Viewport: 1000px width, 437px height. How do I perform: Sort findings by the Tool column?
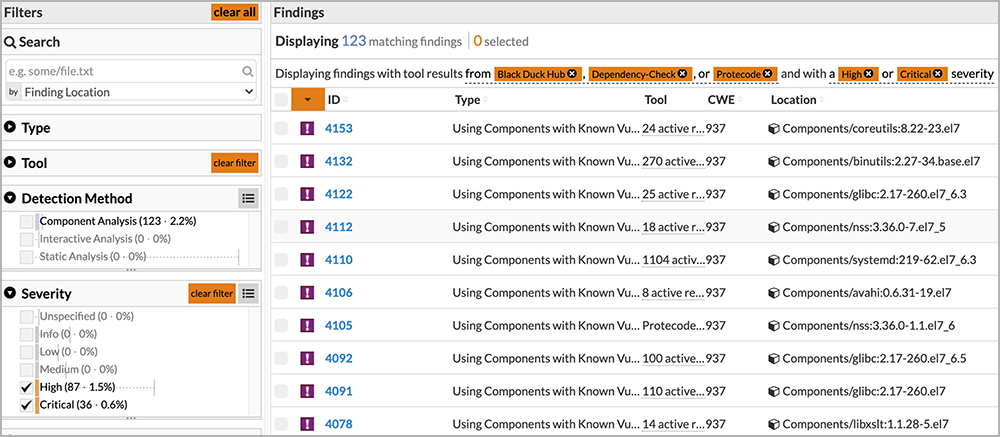(x=656, y=100)
